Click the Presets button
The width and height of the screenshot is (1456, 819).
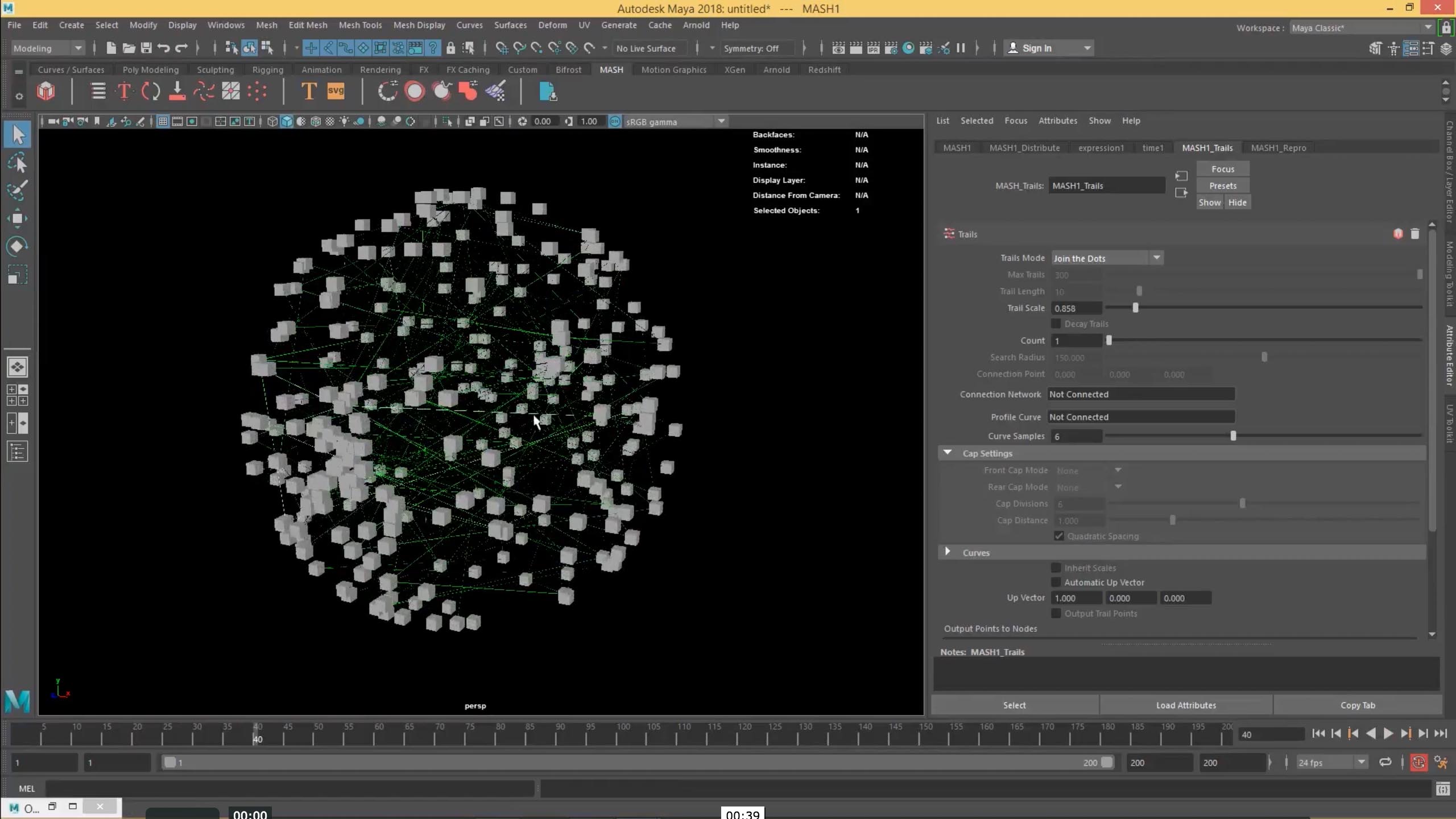[x=1223, y=186]
